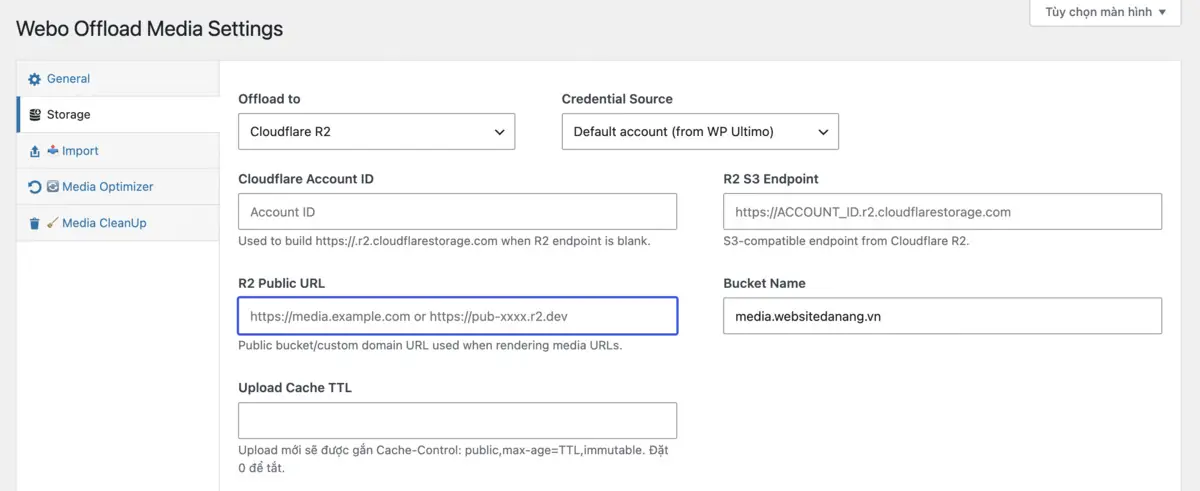The width and height of the screenshot is (1200, 491).
Task: Click the Media CleanUp trash icon
Action: click(35, 223)
